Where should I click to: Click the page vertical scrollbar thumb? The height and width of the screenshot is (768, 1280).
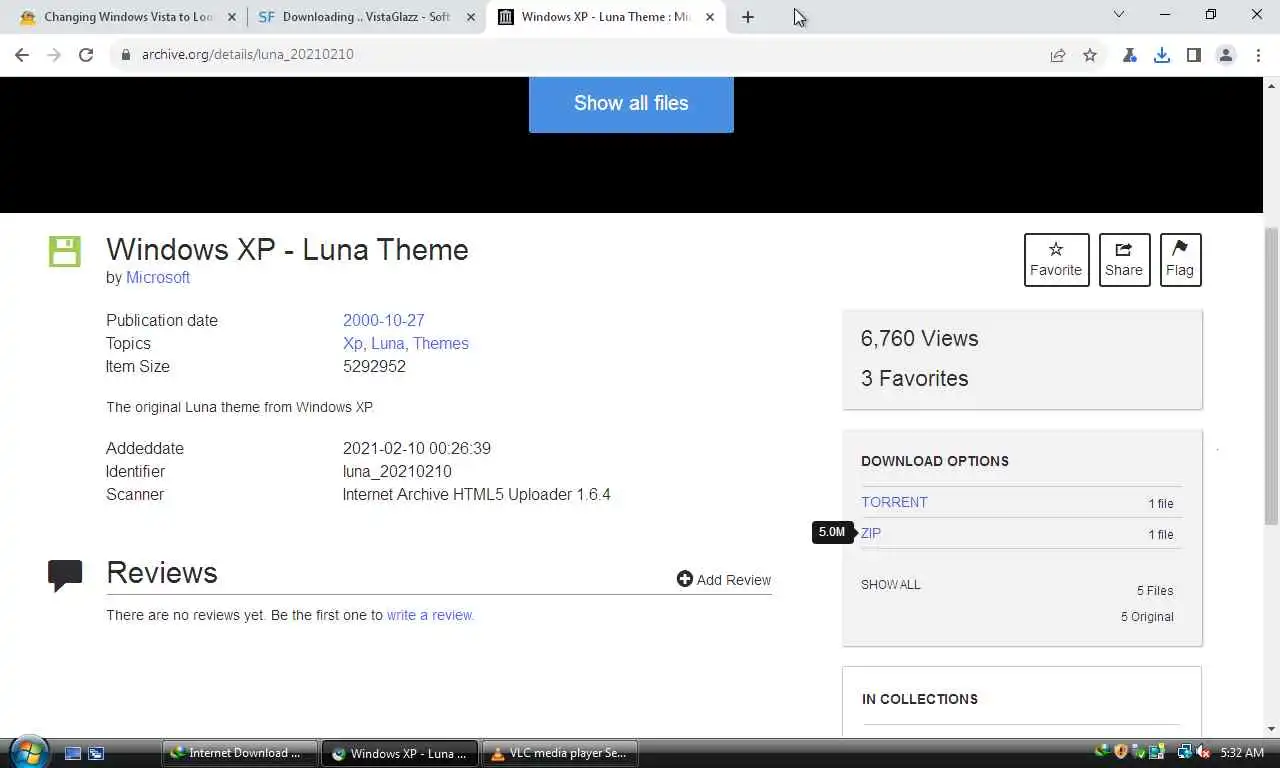(1271, 375)
